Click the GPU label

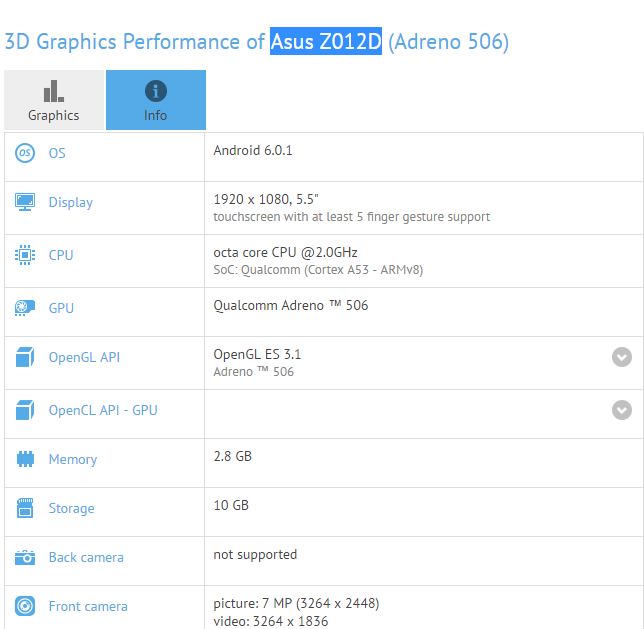click(61, 308)
